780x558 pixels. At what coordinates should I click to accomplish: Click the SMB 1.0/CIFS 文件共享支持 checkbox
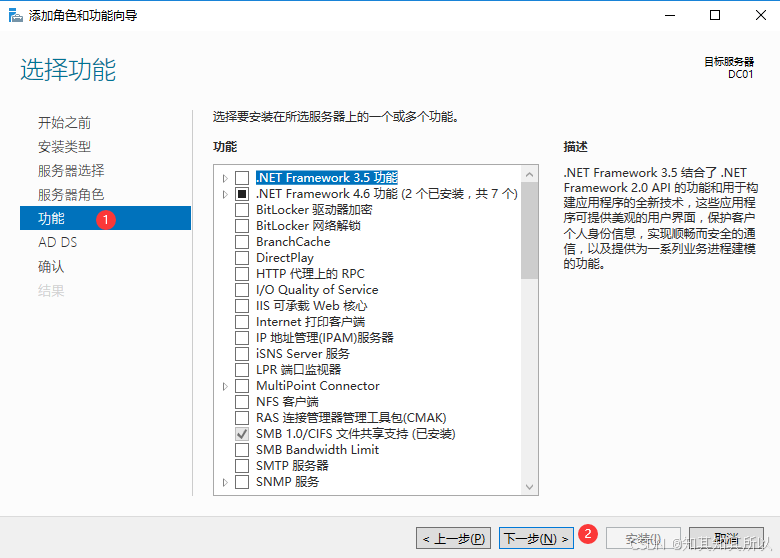click(x=242, y=434)
